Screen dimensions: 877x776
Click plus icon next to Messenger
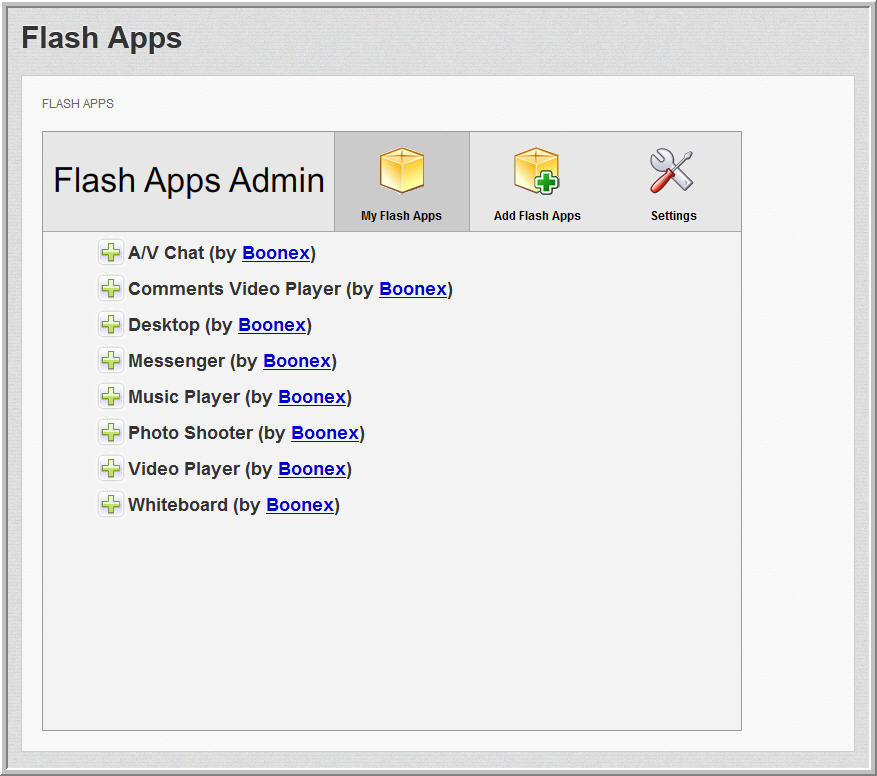coord(110,361)
